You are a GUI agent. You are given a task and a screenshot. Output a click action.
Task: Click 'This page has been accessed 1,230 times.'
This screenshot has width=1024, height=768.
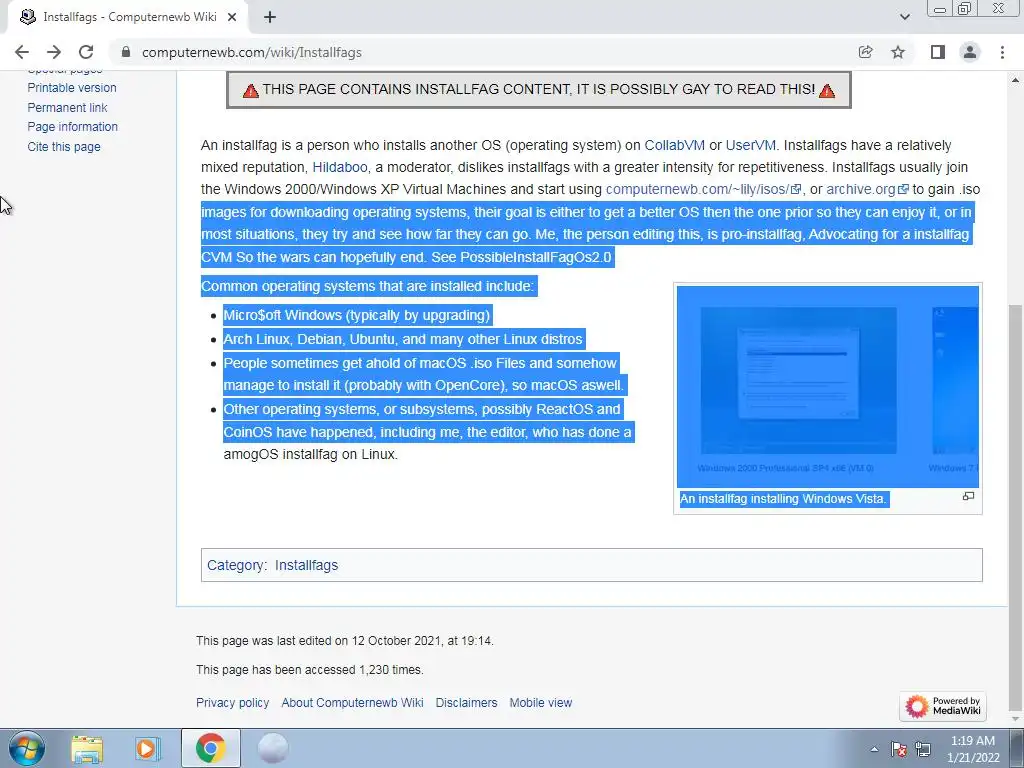[x=310, y=670]
